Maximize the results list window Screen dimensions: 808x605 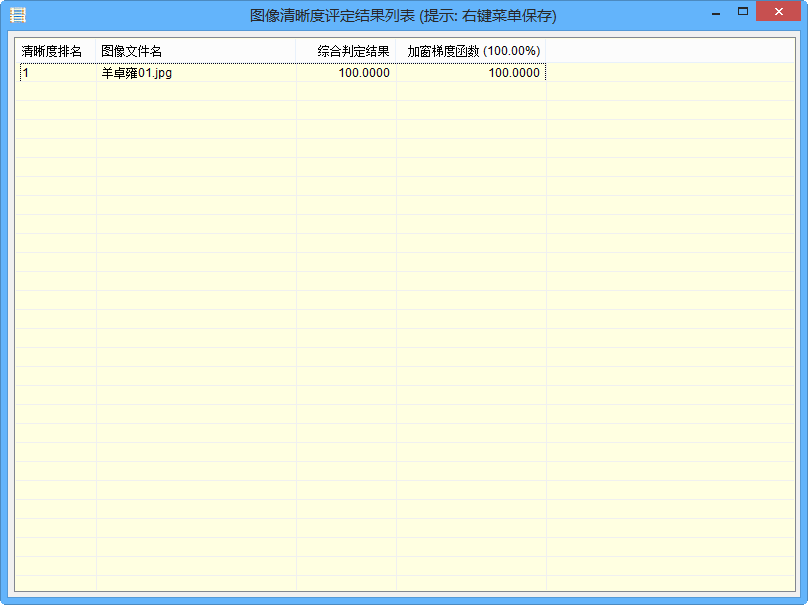tap(743, 12)
